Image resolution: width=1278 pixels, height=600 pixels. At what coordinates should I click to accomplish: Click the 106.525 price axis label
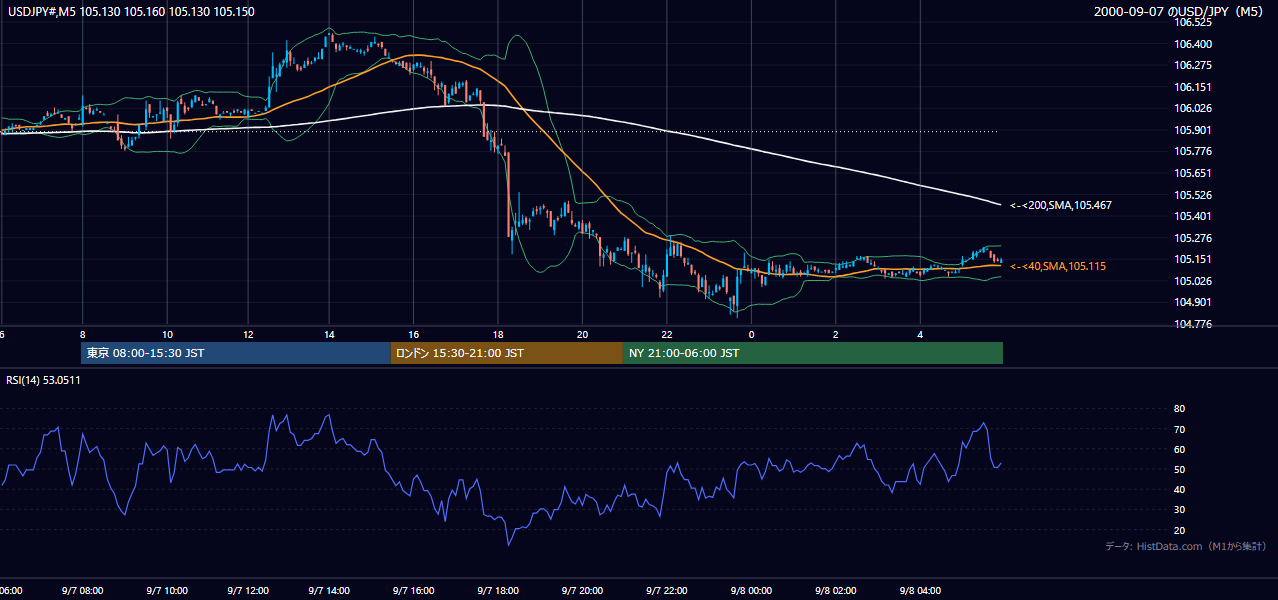[1193, 22]
